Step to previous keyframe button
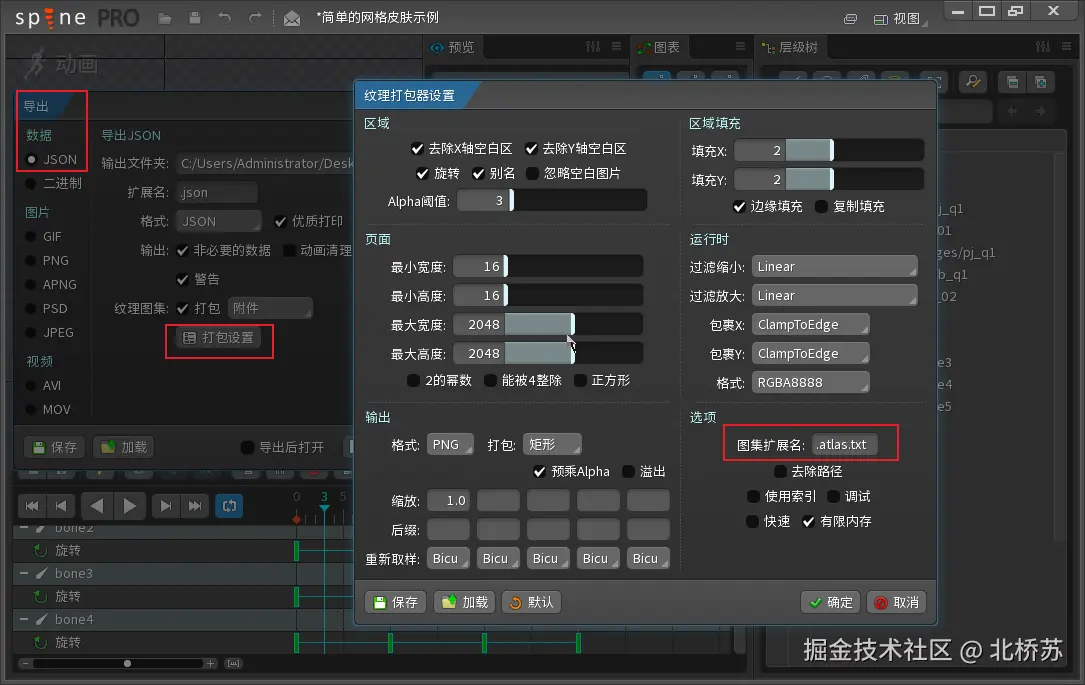The width and height of the screenshot is (1085, 685). (61, 506)
